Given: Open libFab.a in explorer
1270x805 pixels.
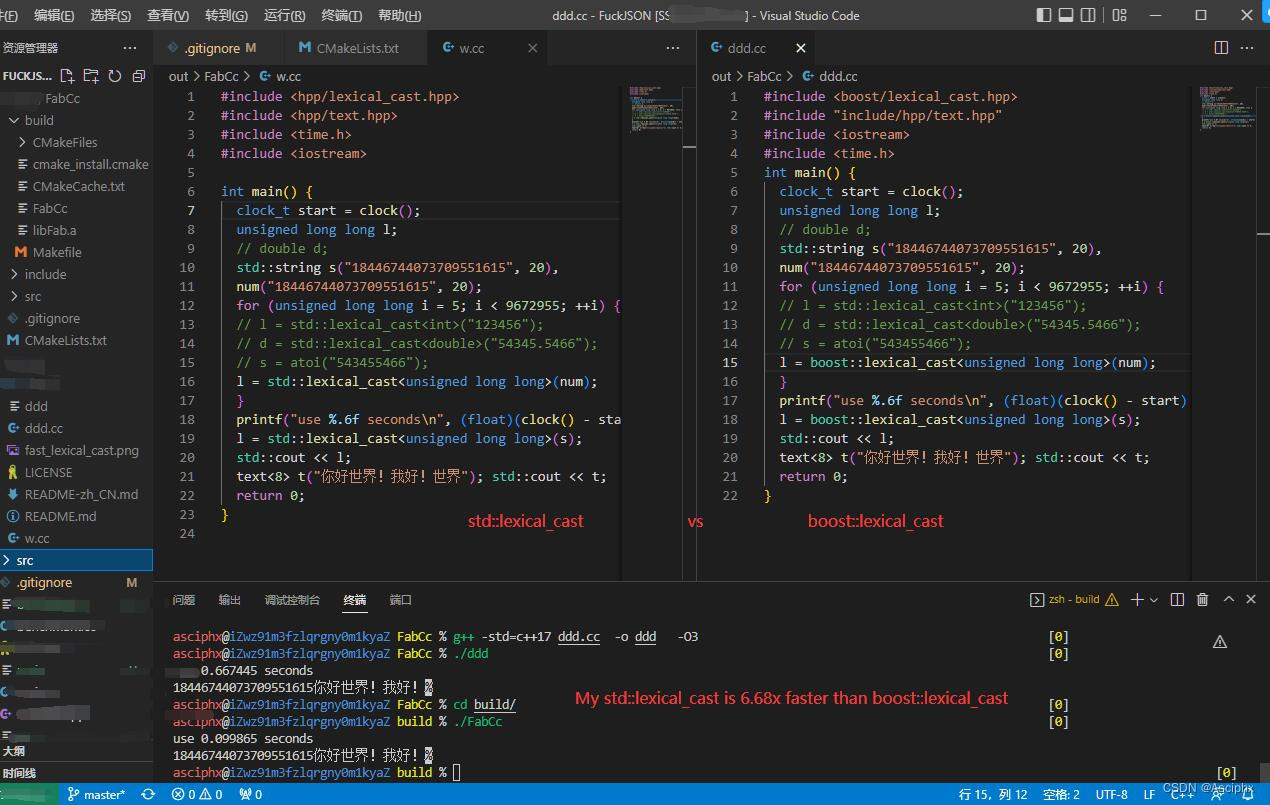Looking at the screenshot, I should pyautogui.click(x=77, y=230).
